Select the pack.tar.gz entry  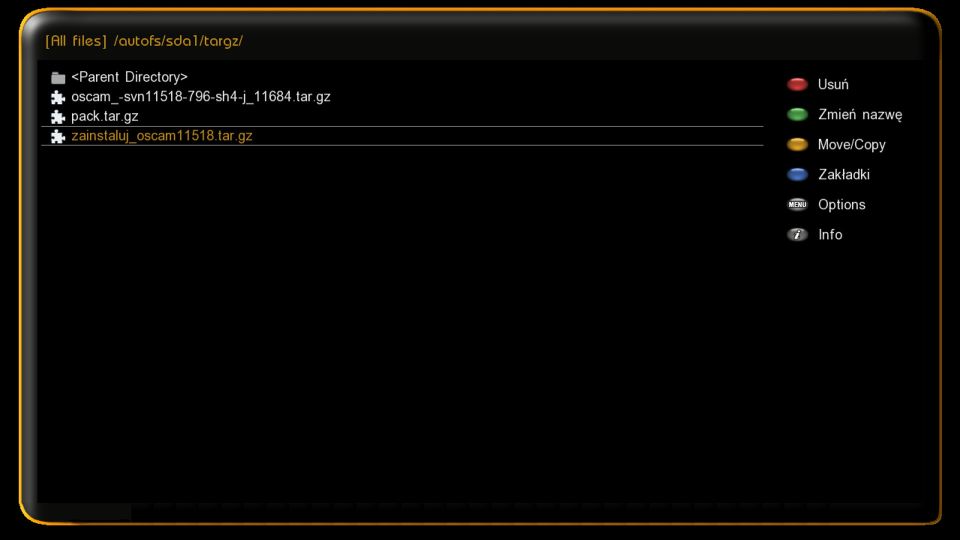402,116
